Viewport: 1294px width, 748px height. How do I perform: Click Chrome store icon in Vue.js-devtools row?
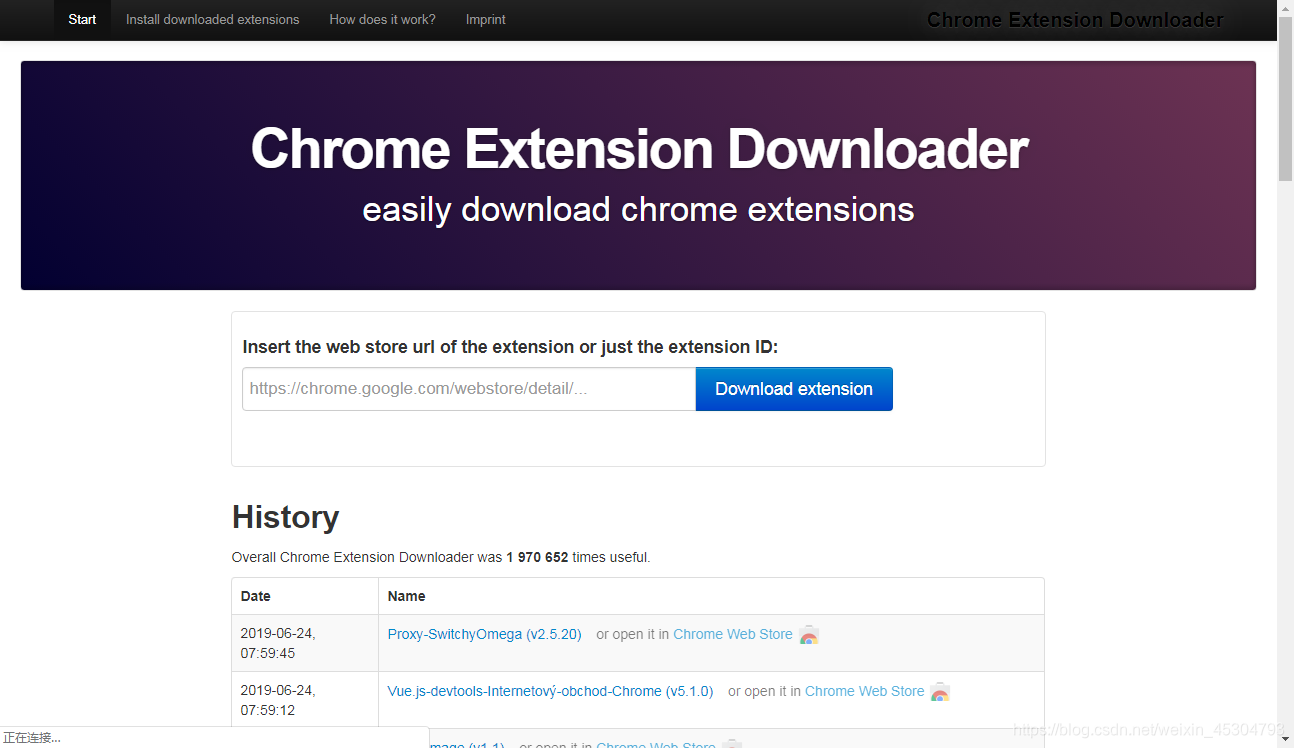(x=940, y=692)
